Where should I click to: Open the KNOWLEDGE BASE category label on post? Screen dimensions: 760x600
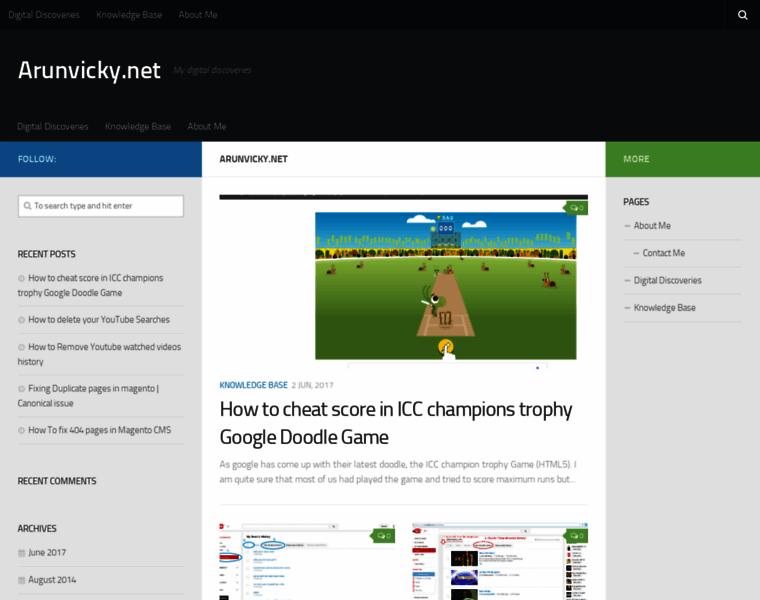click(253, 385)
